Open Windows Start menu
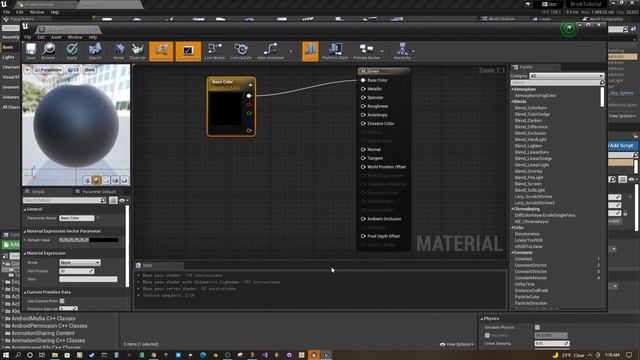Screen dimensions: 640x360 (6, 355)
